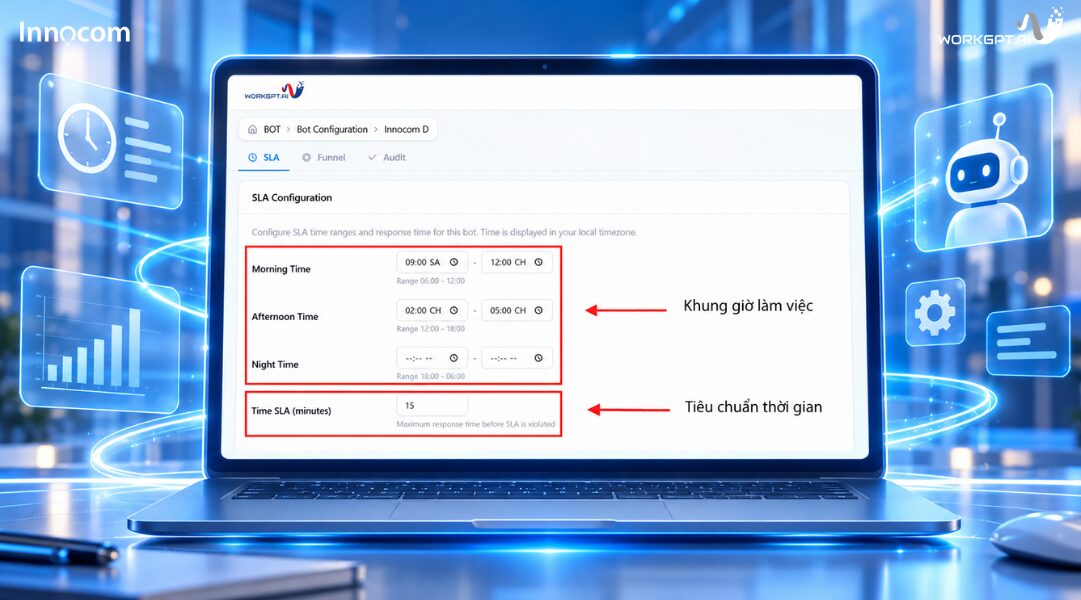Edit Afternoon Time end field 05:00 CH

516,310
